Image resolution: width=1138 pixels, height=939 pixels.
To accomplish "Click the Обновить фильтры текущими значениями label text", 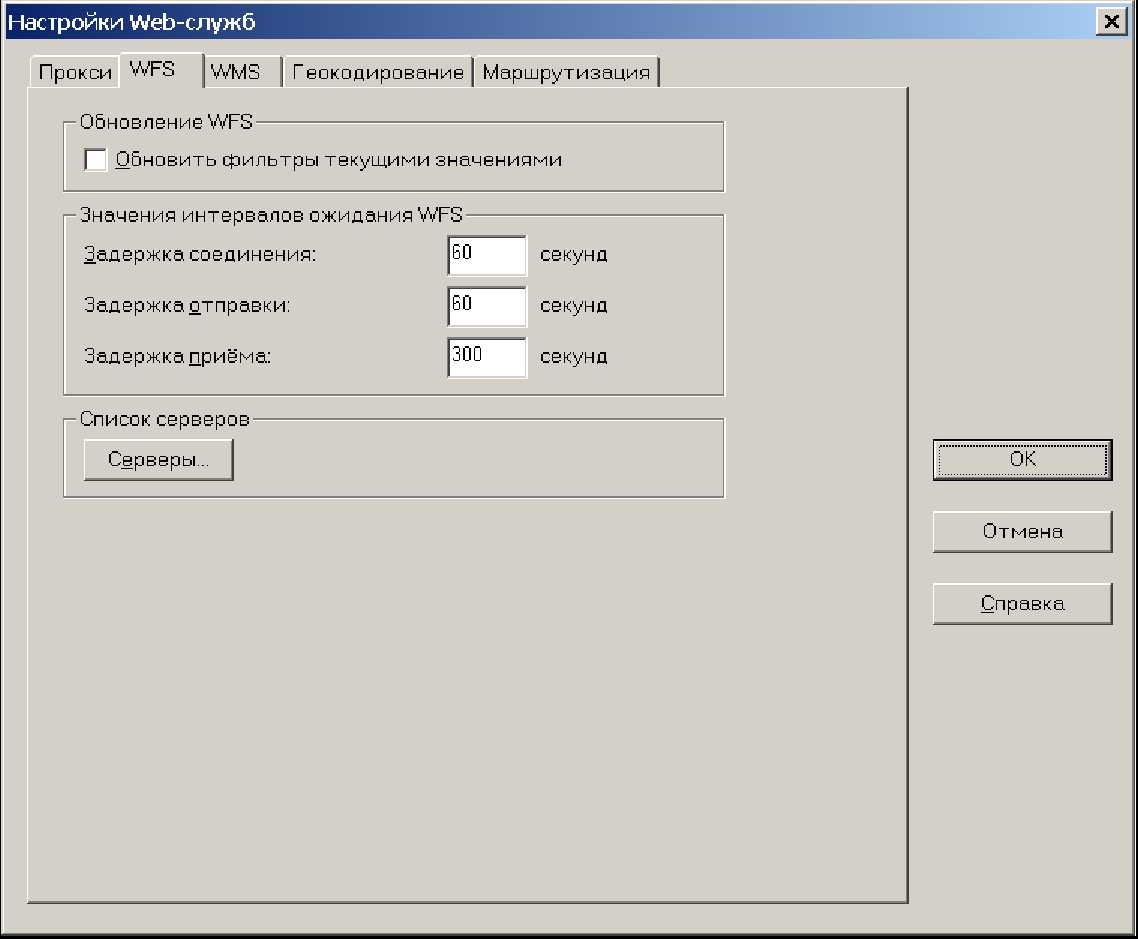I will pos(338,160).
